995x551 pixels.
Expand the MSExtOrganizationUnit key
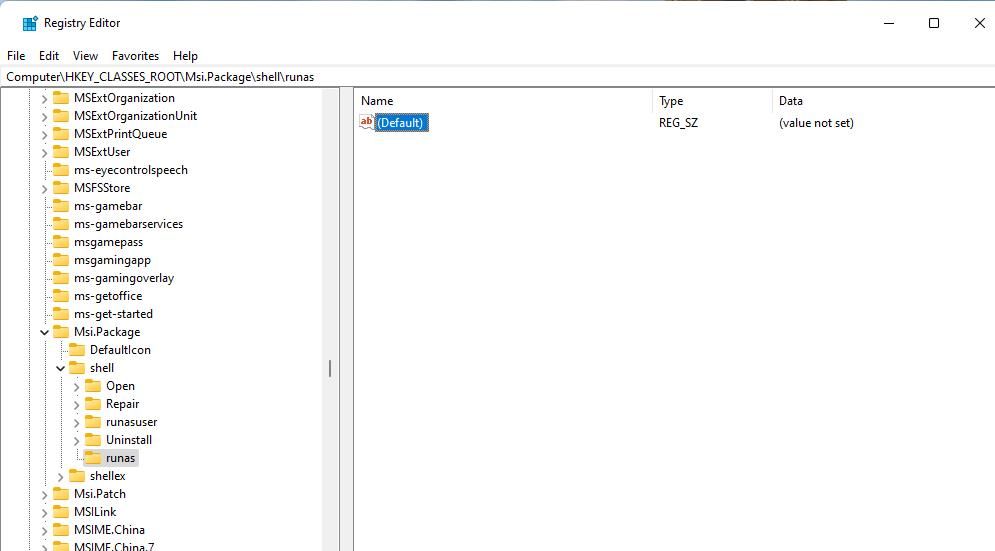coord(44,116)
